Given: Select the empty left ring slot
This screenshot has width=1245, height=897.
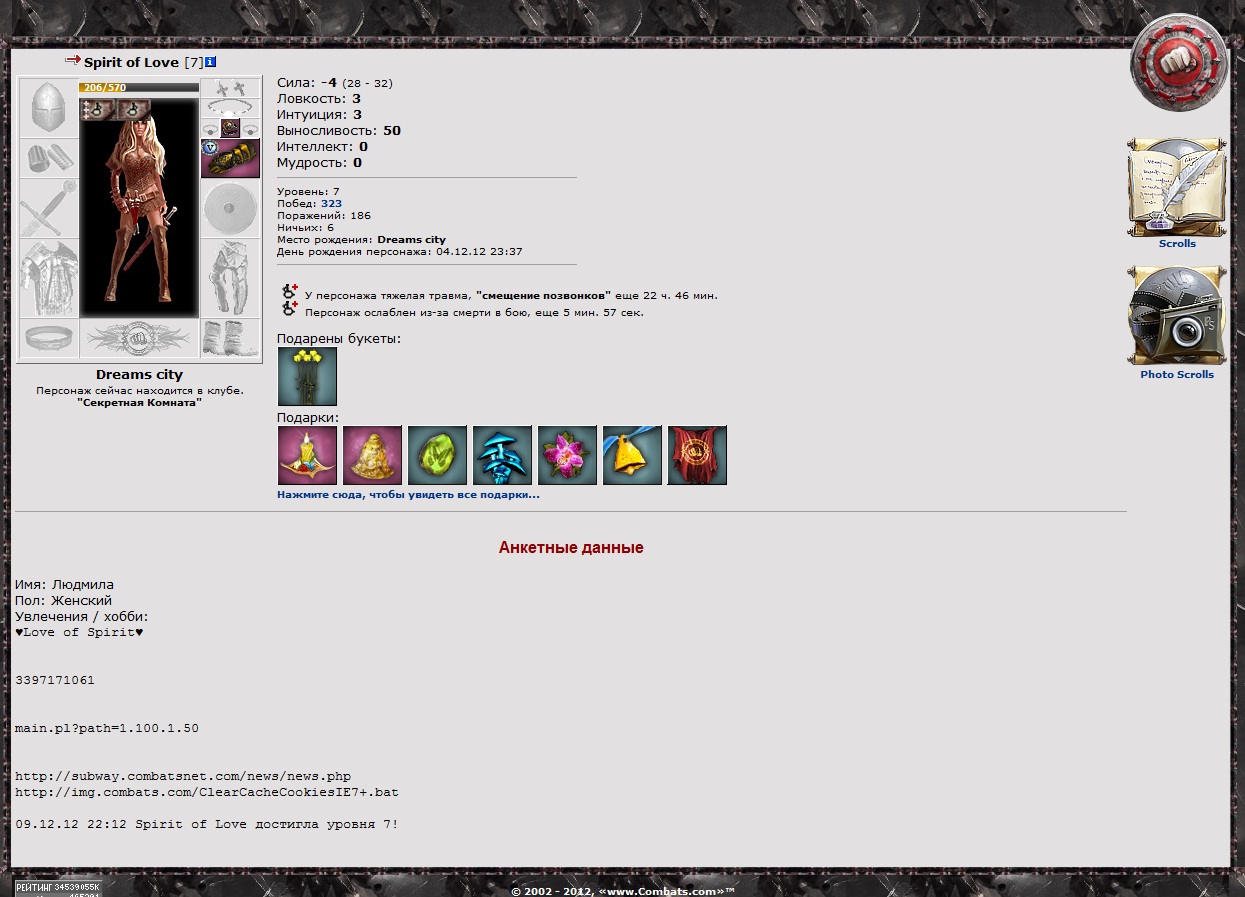Looking at the screenshot, I should click(210, 128).
